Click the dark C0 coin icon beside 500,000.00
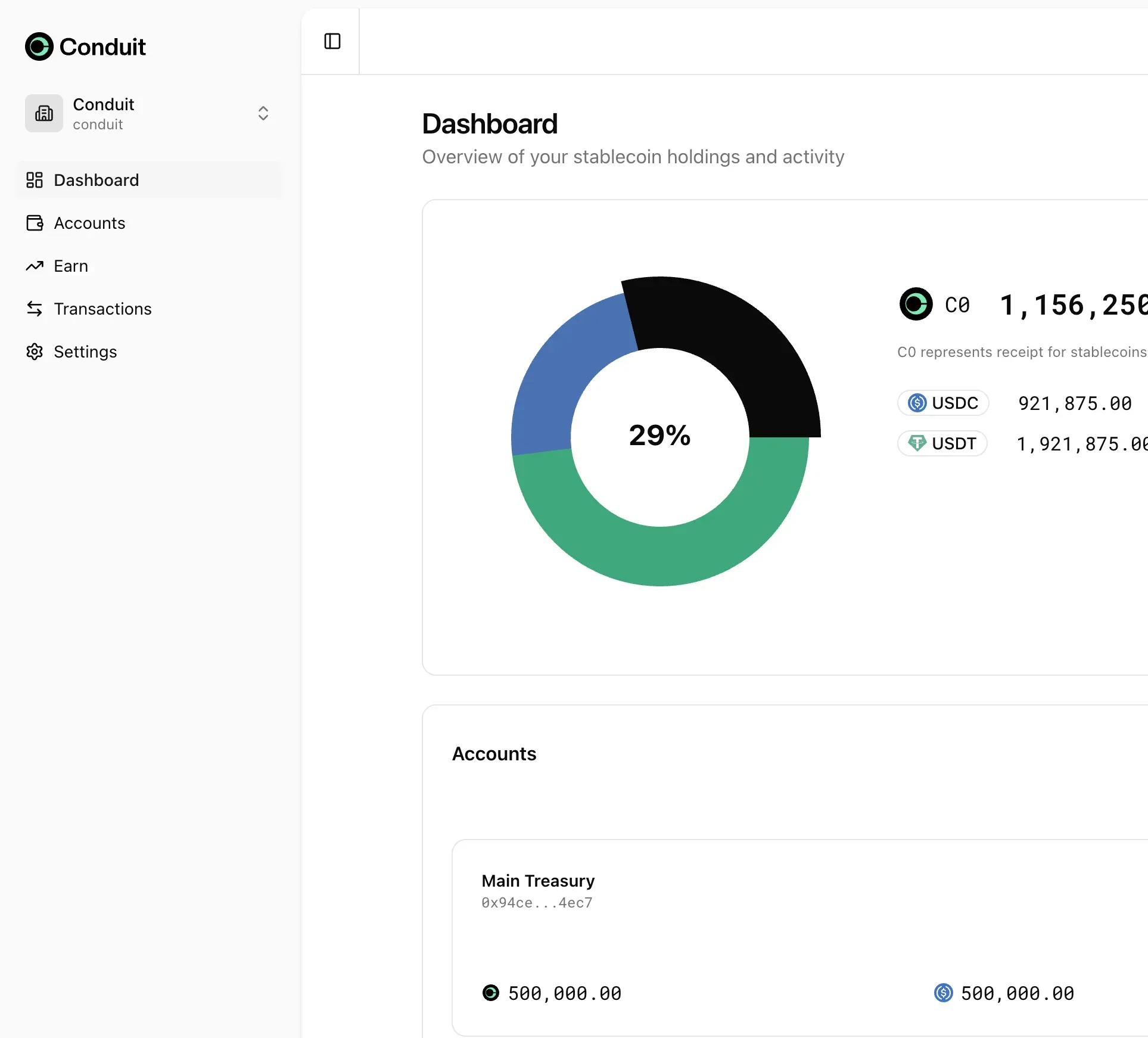1148x1038 pixels. pyautogui.click(x=490, y=993)
